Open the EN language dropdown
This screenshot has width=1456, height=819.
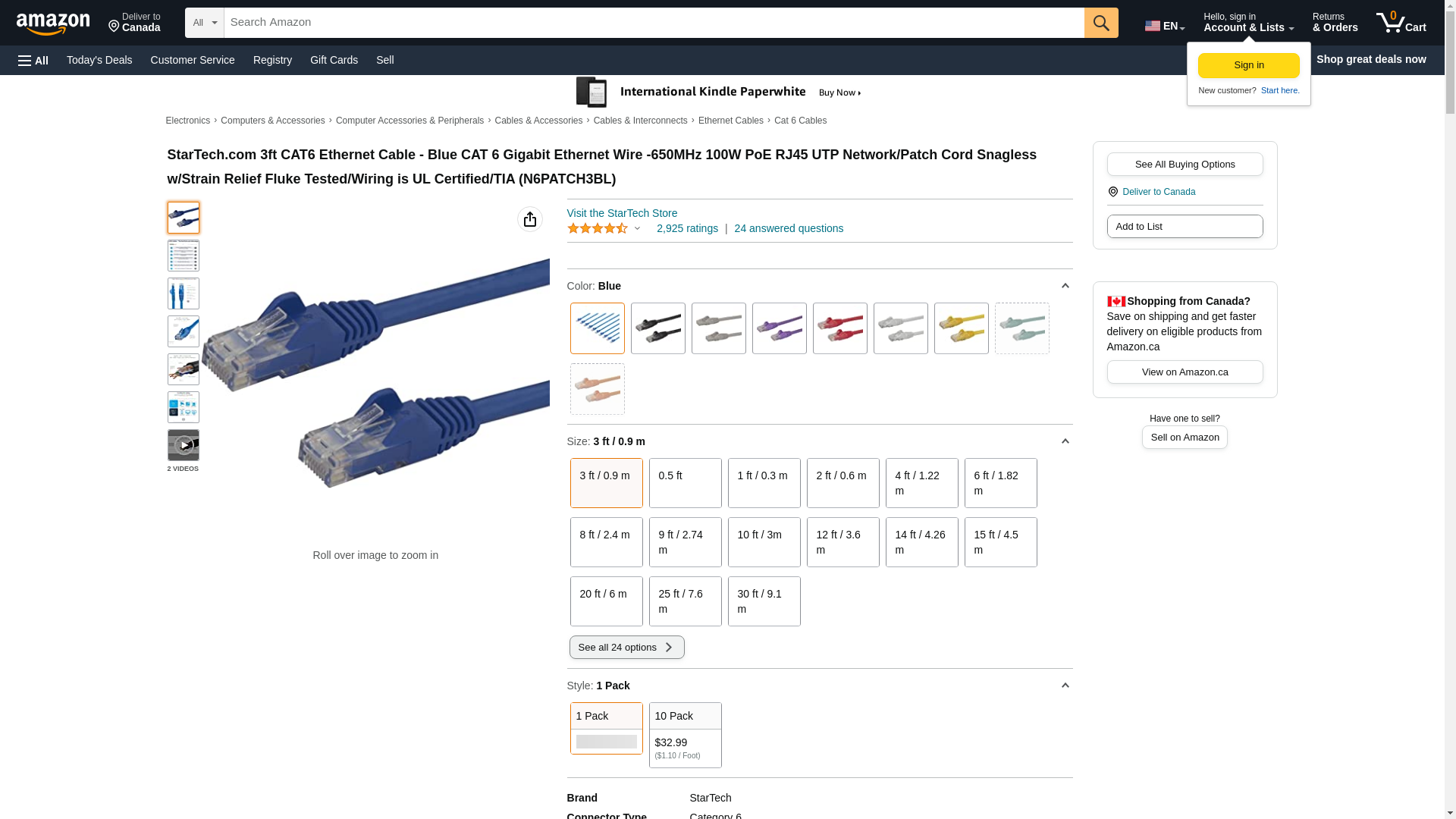[x=1165, y=26]
